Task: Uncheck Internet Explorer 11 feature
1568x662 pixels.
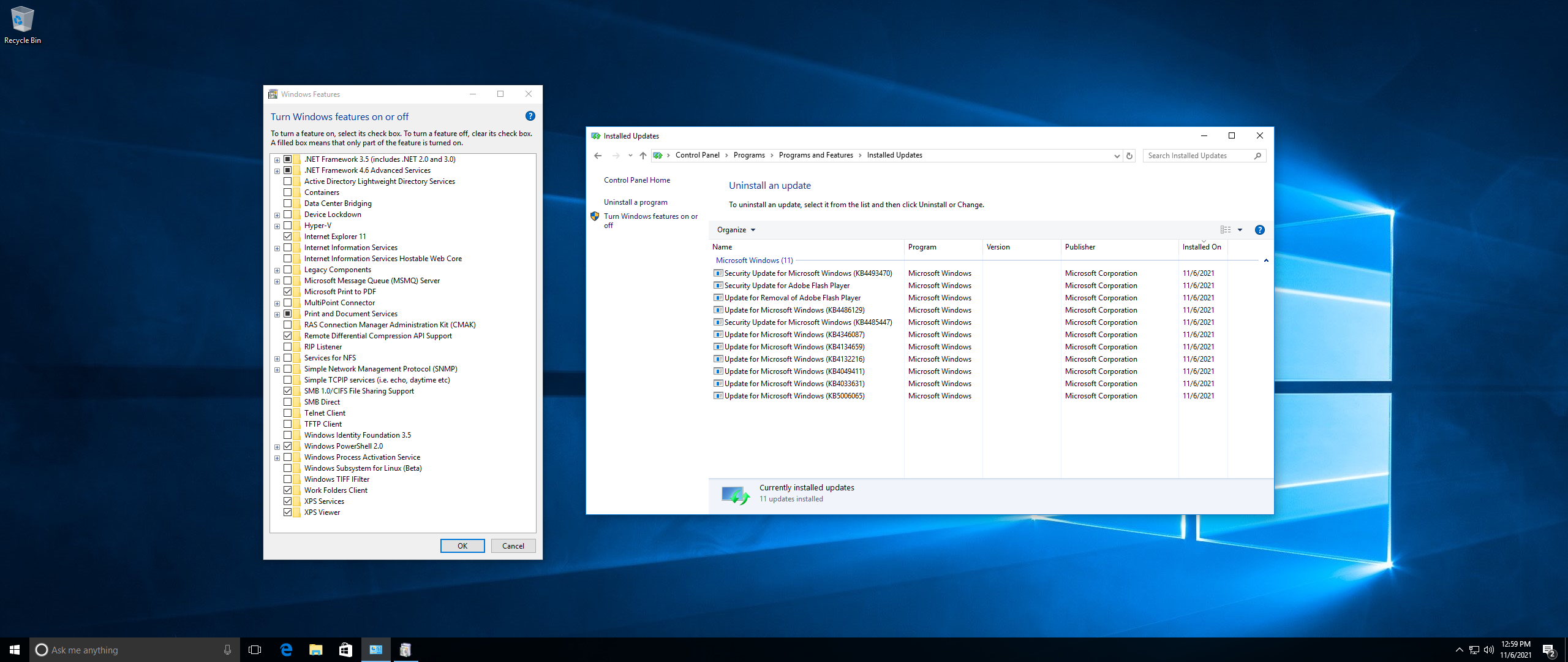Action: tap(287, 237)
